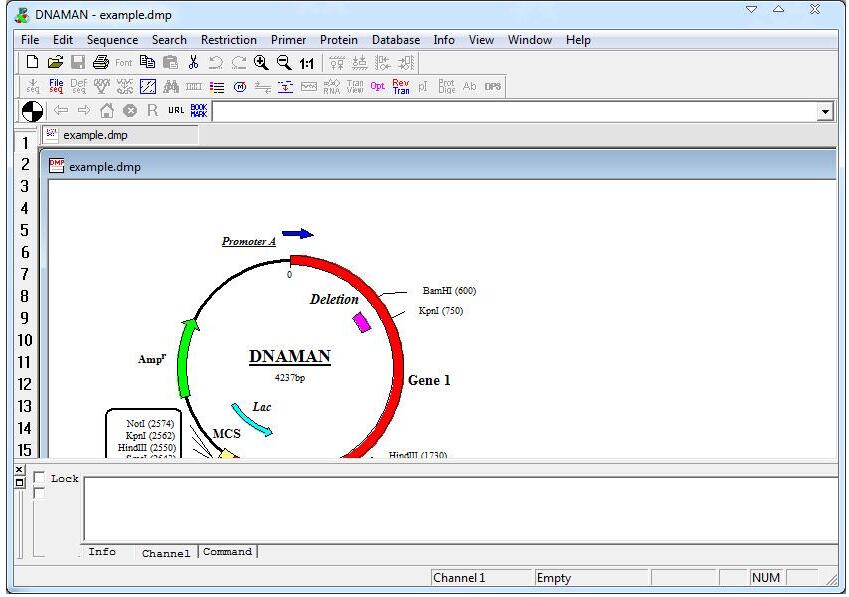Click the bottom panel float square button
The image size is (849, 597).
click(x=19, y=483)
